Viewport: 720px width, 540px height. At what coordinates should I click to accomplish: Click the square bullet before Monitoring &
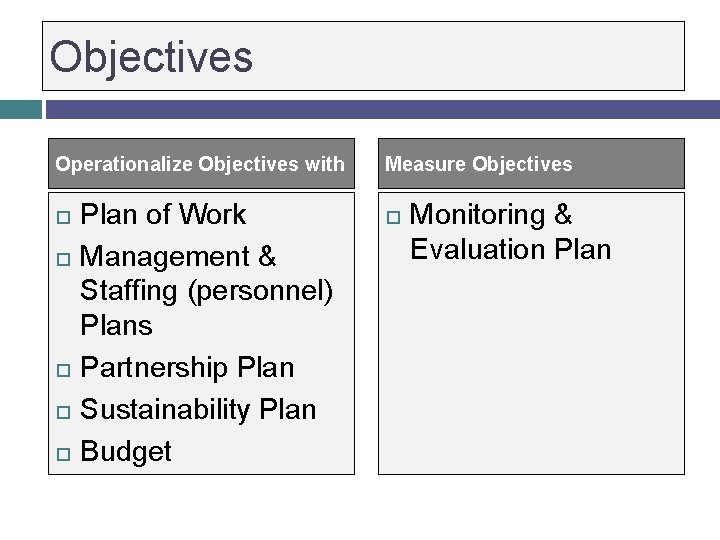pyautogui.click(x=393, y=216)
